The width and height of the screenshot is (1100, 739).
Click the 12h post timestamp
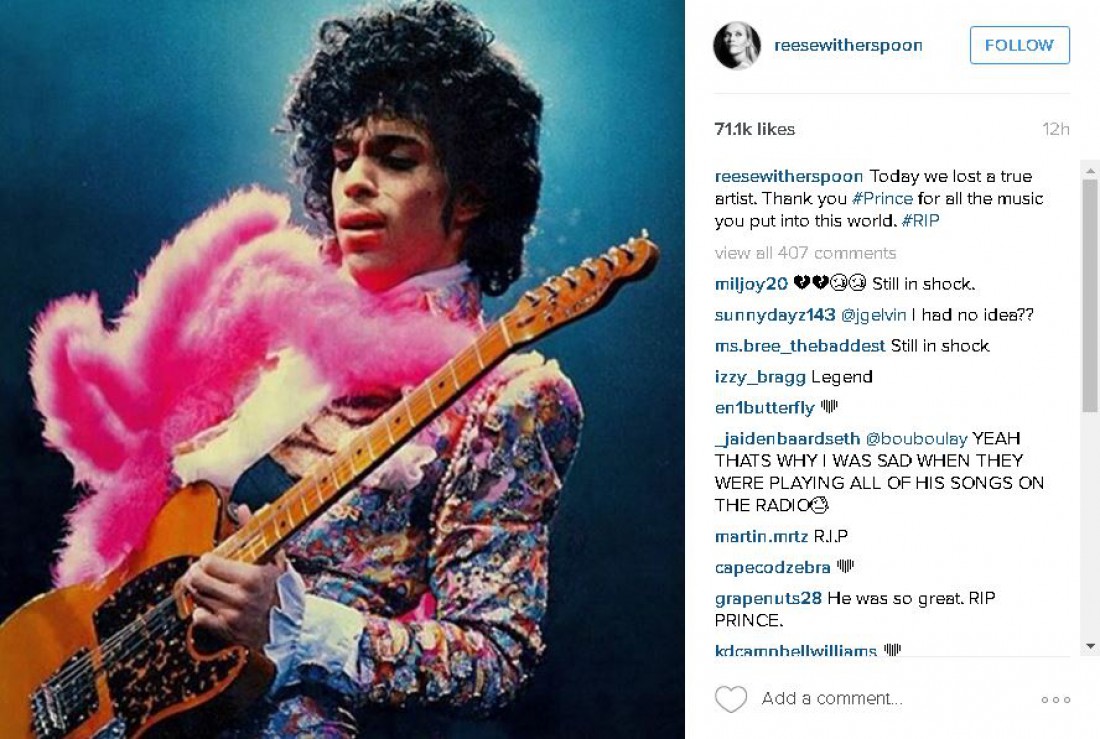click(1056, 129)
